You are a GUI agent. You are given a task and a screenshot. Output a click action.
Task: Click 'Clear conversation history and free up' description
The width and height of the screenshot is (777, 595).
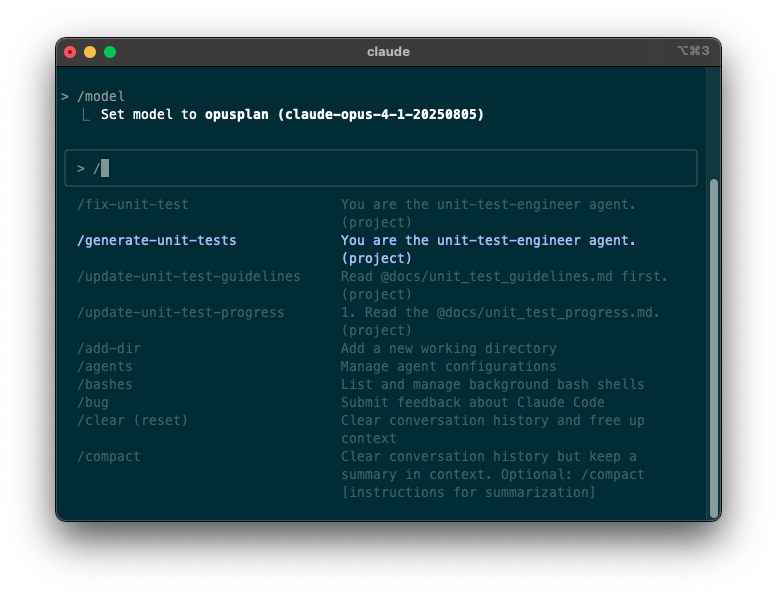click(x=493, y=421)
